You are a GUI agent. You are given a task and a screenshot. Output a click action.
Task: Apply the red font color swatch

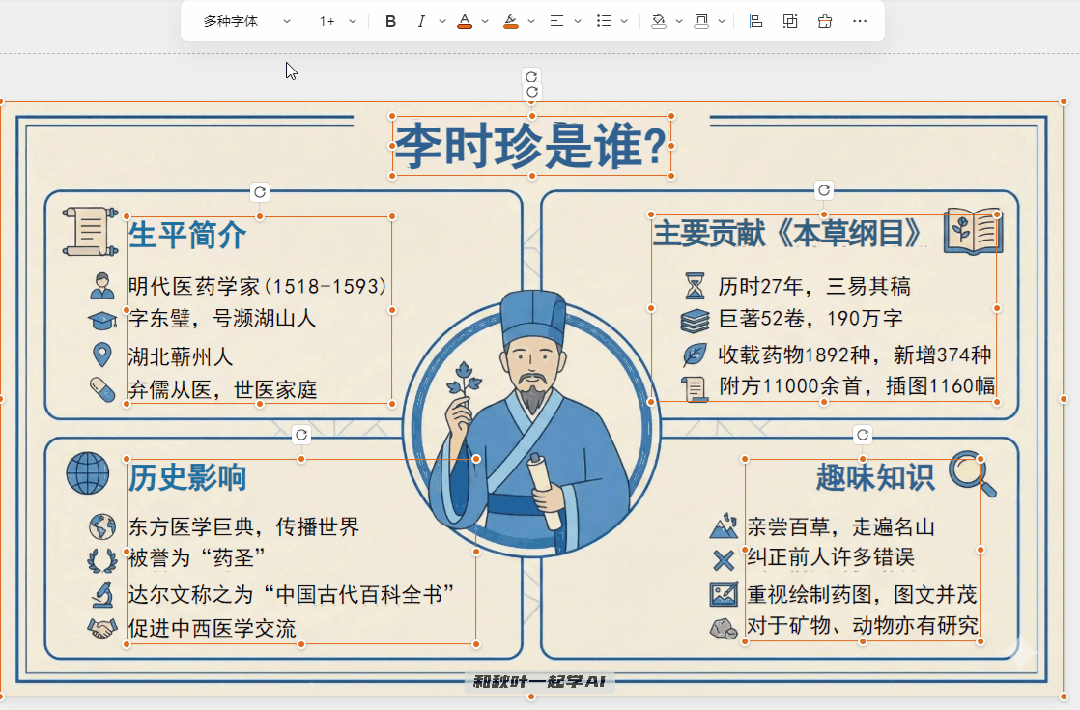coord(467,20)
